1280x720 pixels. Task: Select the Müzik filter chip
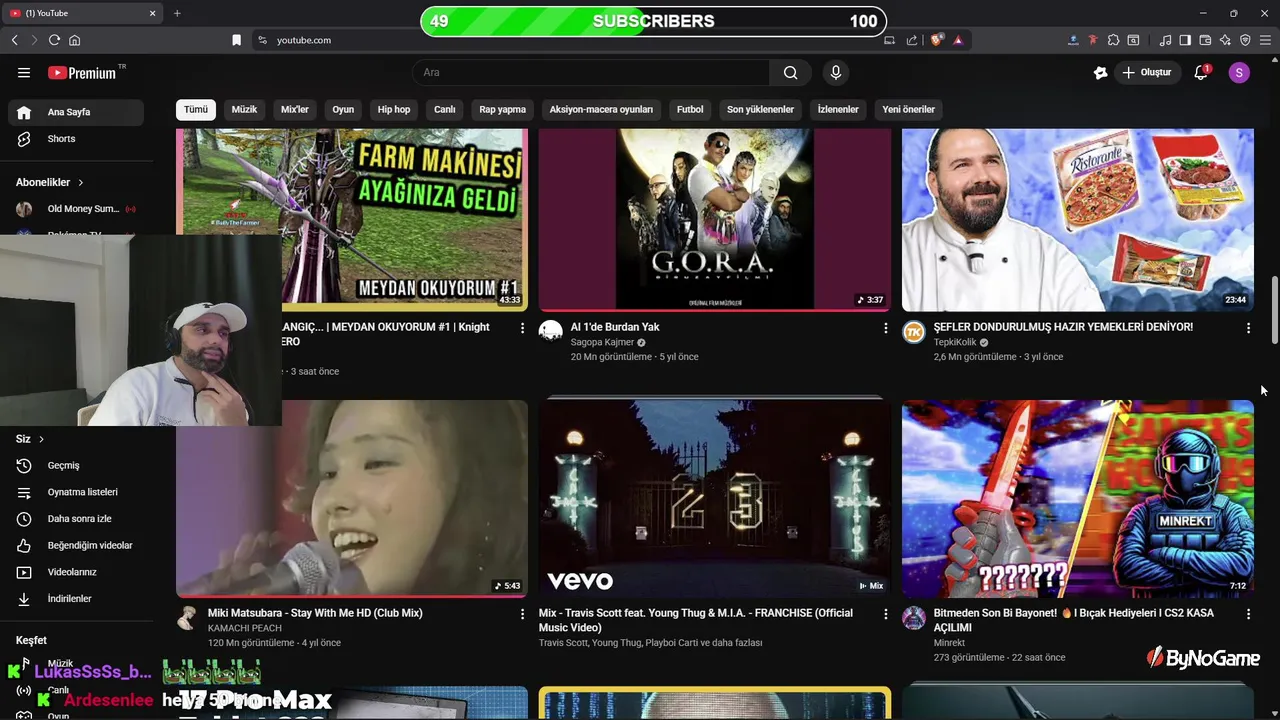click(245, 109)
